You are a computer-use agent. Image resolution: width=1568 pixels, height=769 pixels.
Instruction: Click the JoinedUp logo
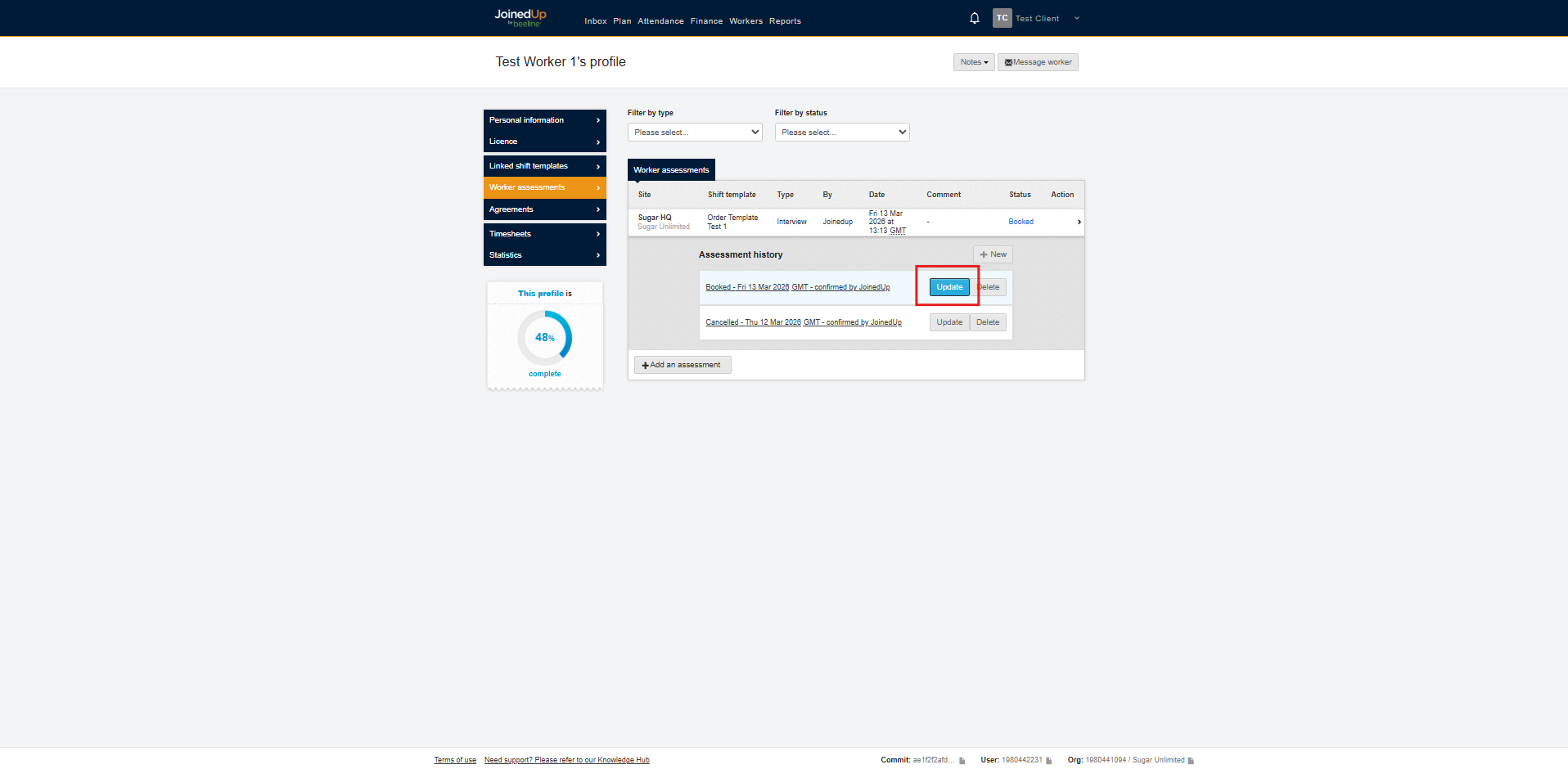(x=520, y=17)
